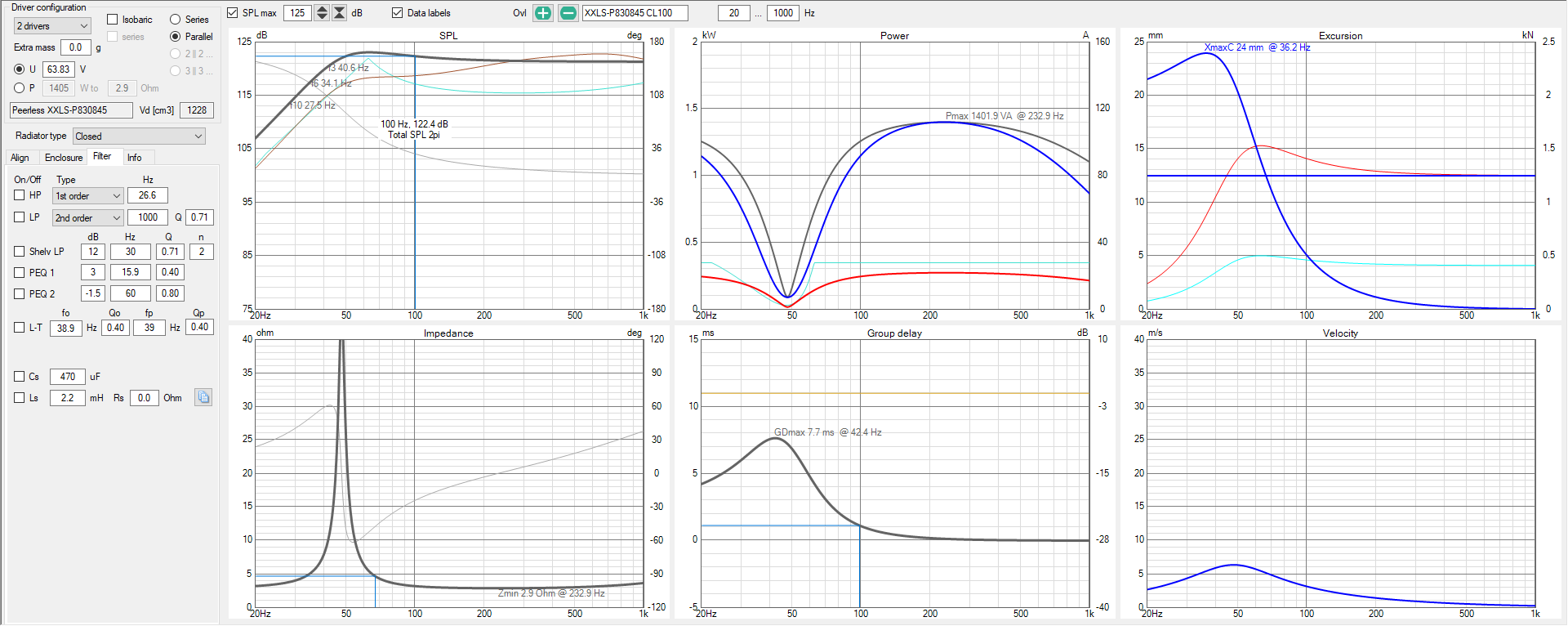Screen dimensions: 1568x626
Task: Edit Shelv LP frequency 30
Action: click(x=131, y=252)
